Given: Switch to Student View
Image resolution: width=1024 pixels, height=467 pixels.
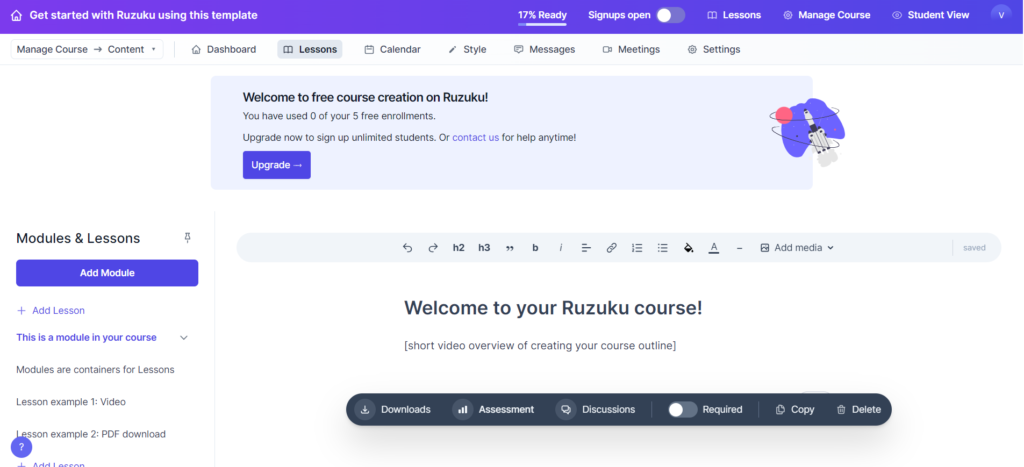Looking at the screenshot, I should (x=931, y=15).
